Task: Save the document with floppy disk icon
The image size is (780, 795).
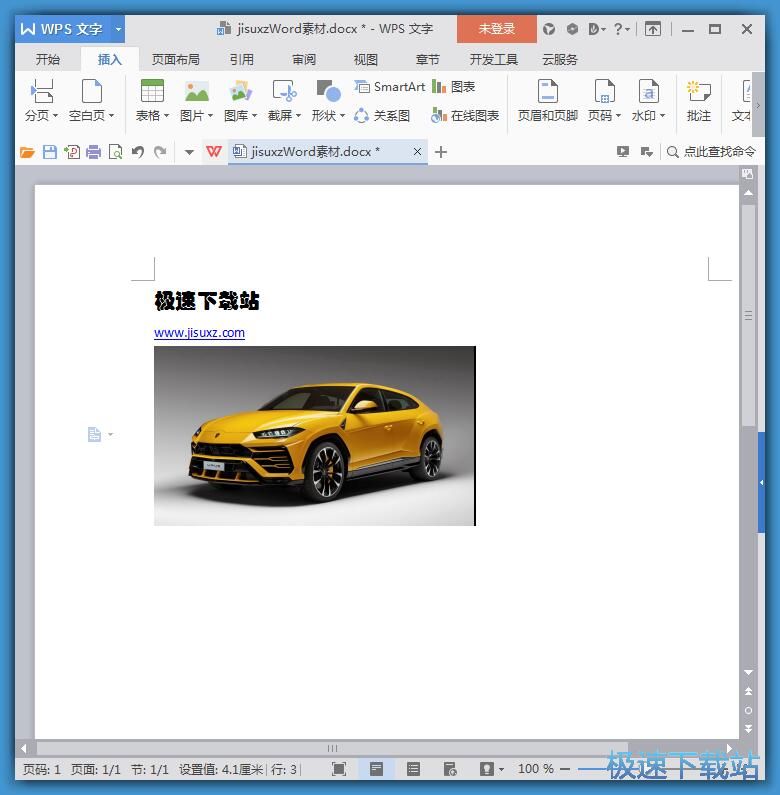Action: pyautogui.click(x=49, y=152)
